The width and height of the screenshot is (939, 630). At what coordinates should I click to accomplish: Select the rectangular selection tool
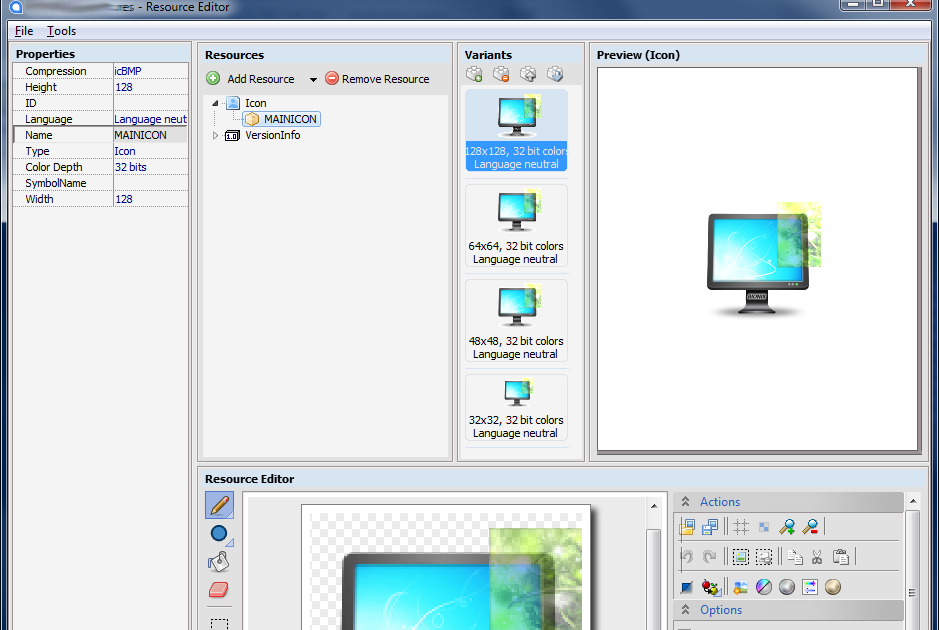pyautogui.click(x=218, y=619)
